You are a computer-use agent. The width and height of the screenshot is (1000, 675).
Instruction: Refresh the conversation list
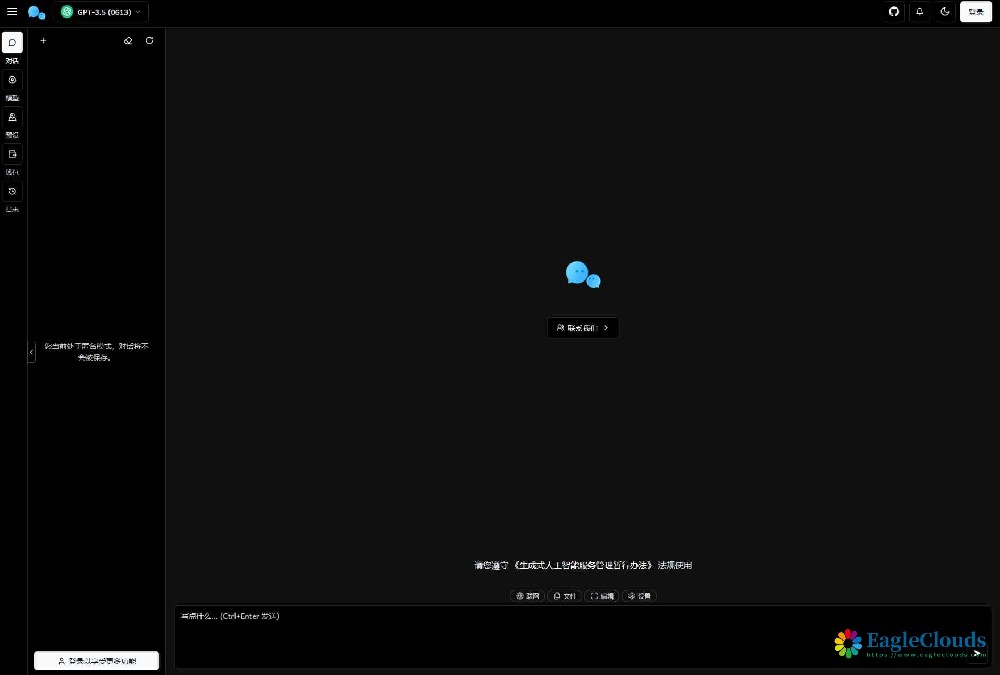click(150, 41)
